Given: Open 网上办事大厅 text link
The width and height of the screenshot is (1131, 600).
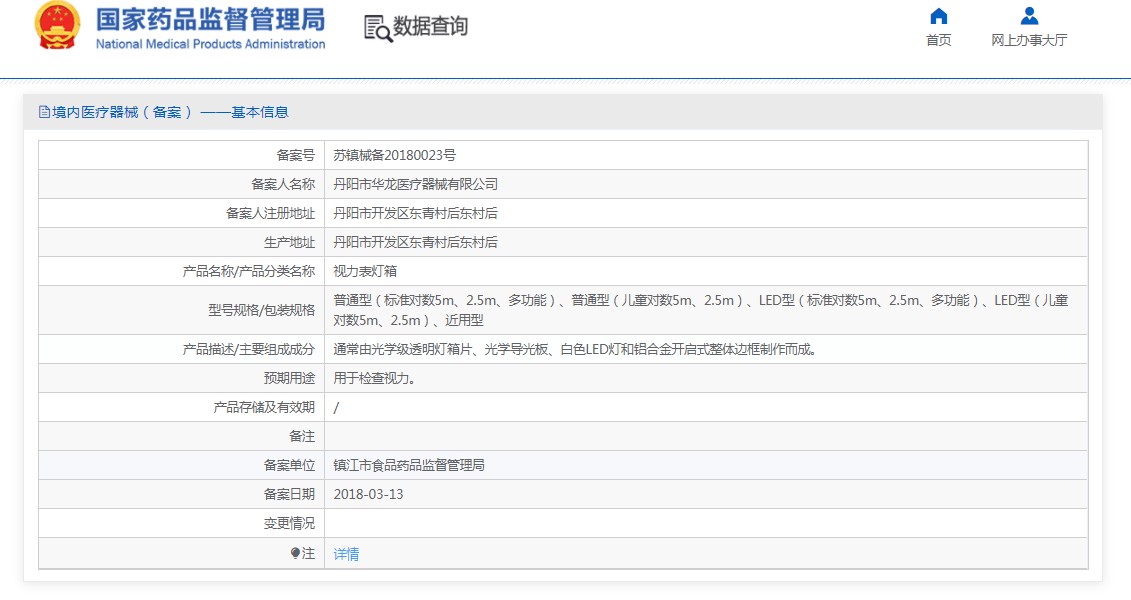Looking at the screenshot, I should (1029, 40).
